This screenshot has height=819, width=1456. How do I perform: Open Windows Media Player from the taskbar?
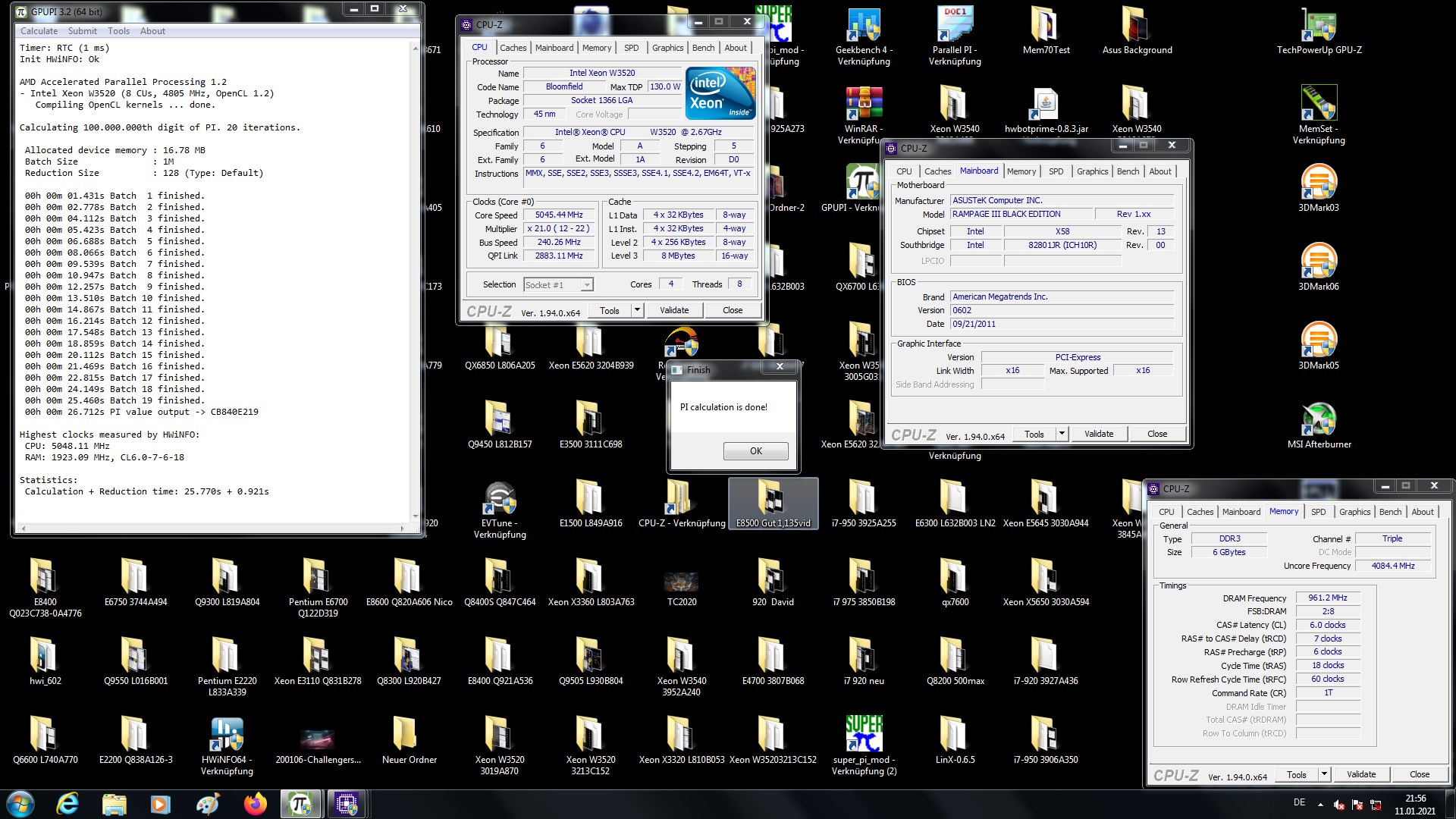click(x=160, y=804)
